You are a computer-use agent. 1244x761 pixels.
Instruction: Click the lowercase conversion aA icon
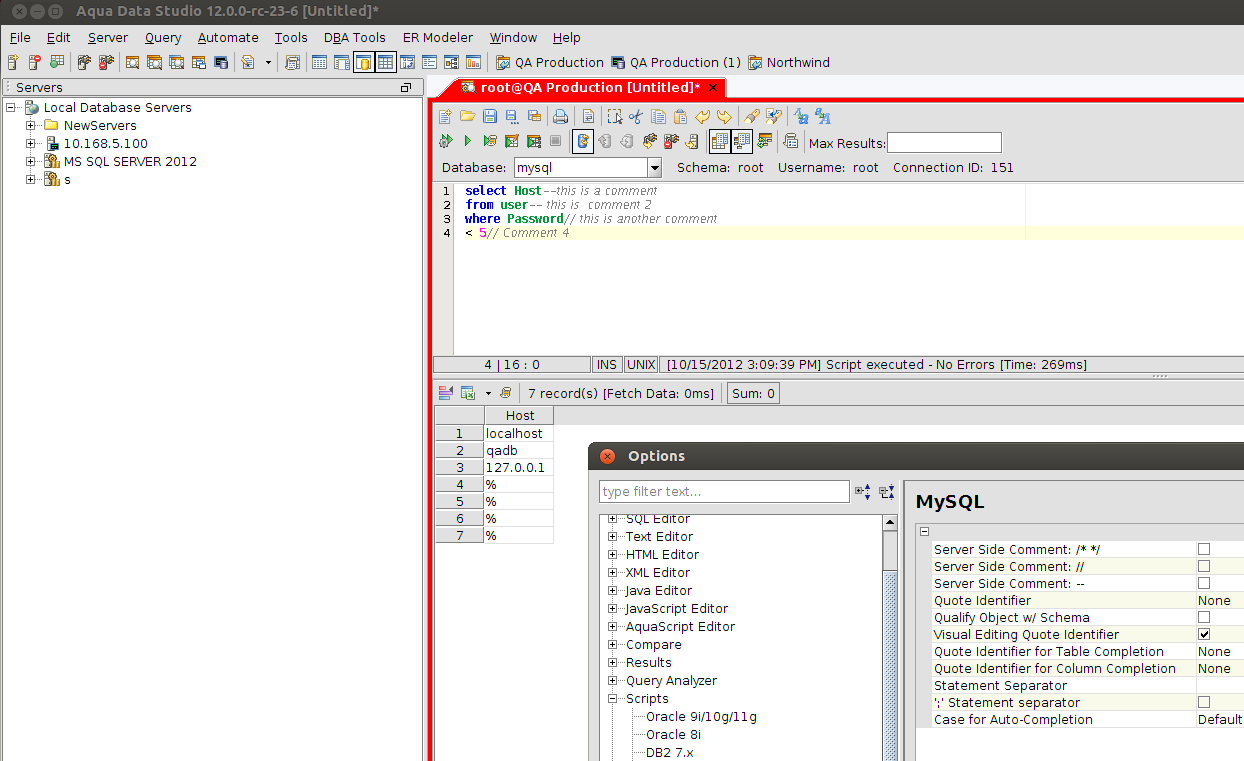[823, 116]
